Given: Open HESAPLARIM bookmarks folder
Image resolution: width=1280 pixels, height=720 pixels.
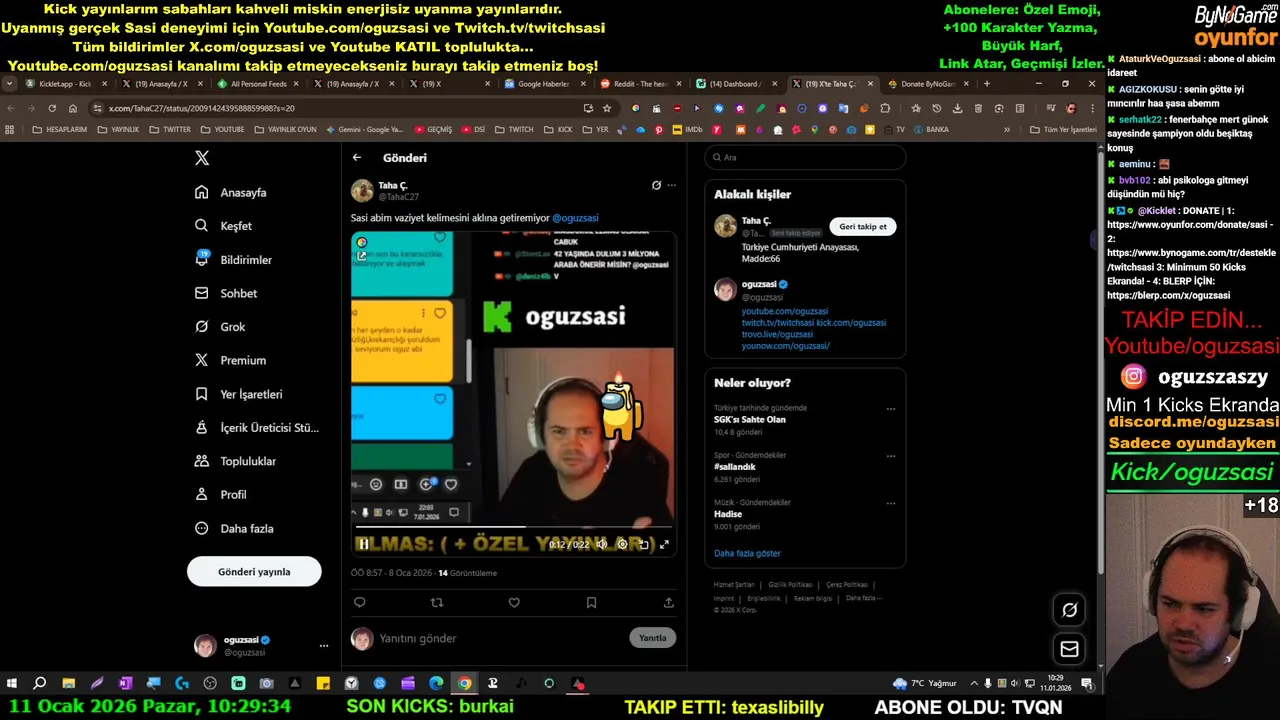Looking at the screenshot, I should tap(60, 129).
